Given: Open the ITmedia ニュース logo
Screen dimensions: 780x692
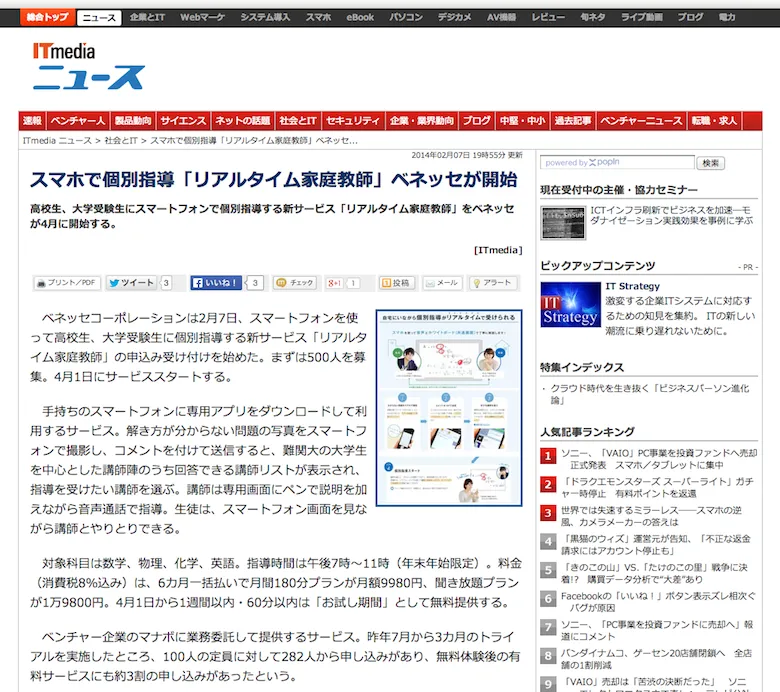Looking at the screenshot, I should [x=88, y=66].
